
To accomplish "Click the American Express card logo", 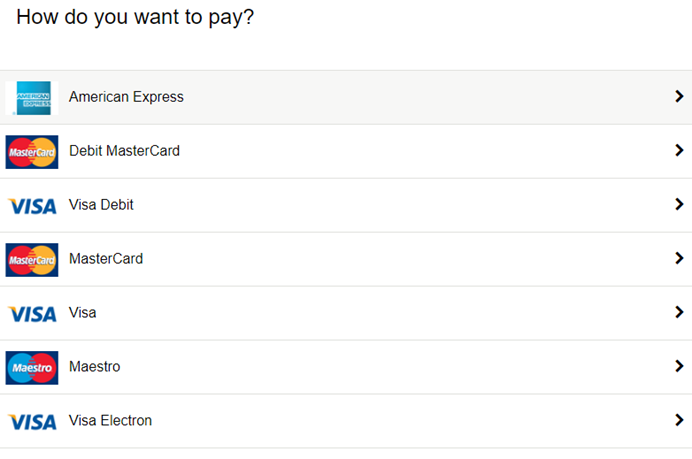I will (x=32, y=98).
